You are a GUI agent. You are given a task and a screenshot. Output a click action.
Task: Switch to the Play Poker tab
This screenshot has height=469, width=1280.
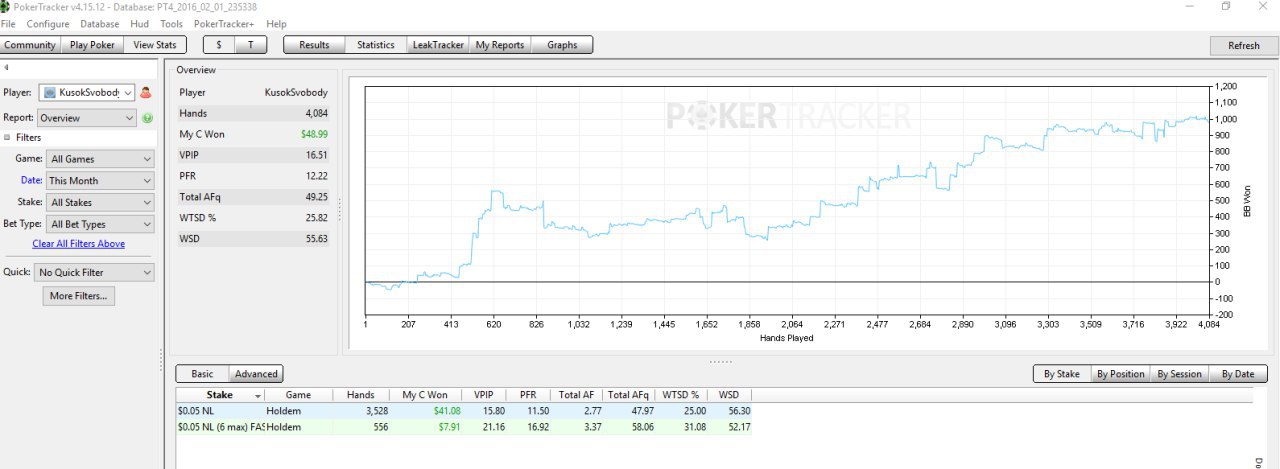(x=93, y=45)
